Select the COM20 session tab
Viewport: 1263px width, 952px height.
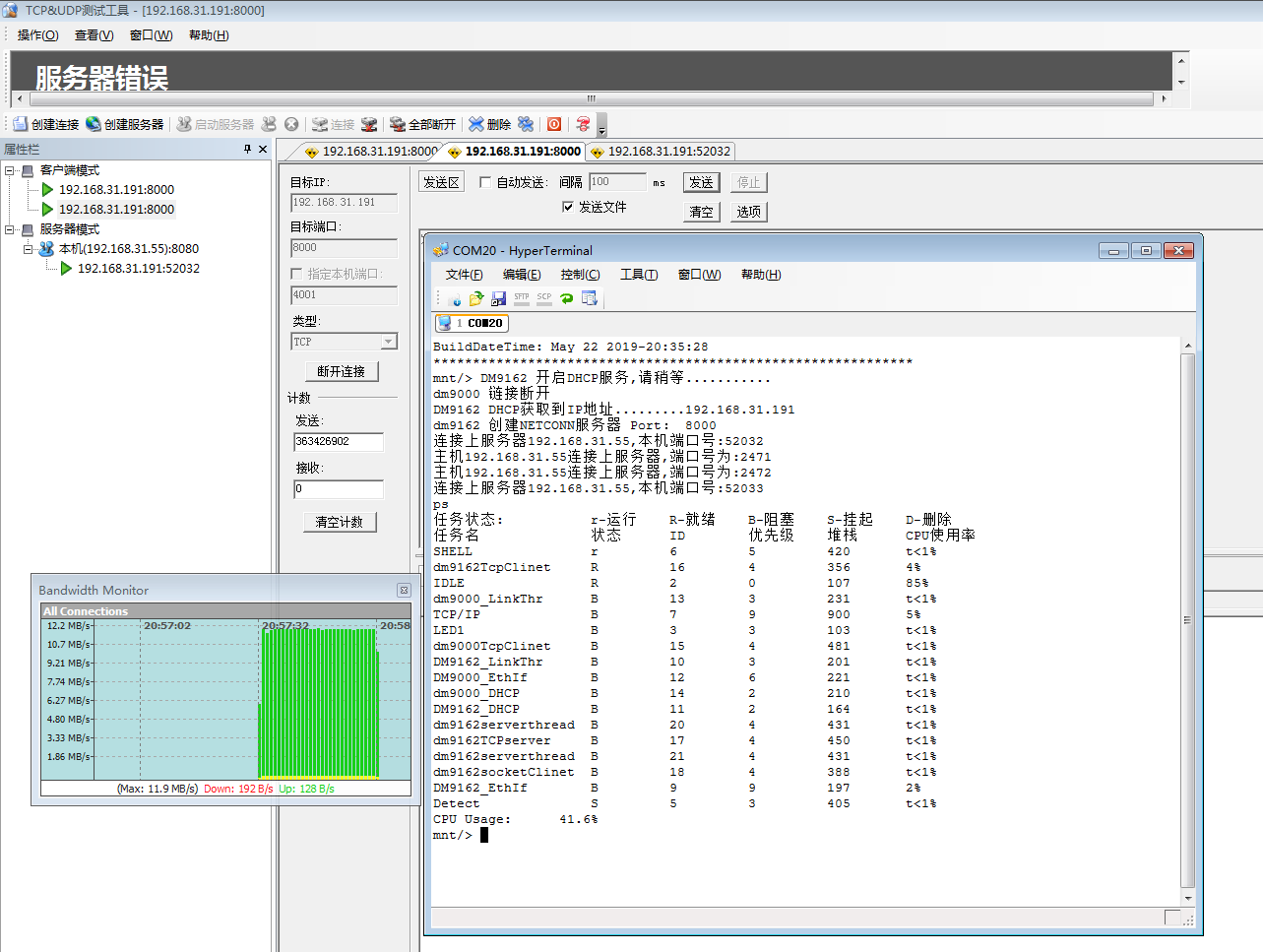[472, 323]
